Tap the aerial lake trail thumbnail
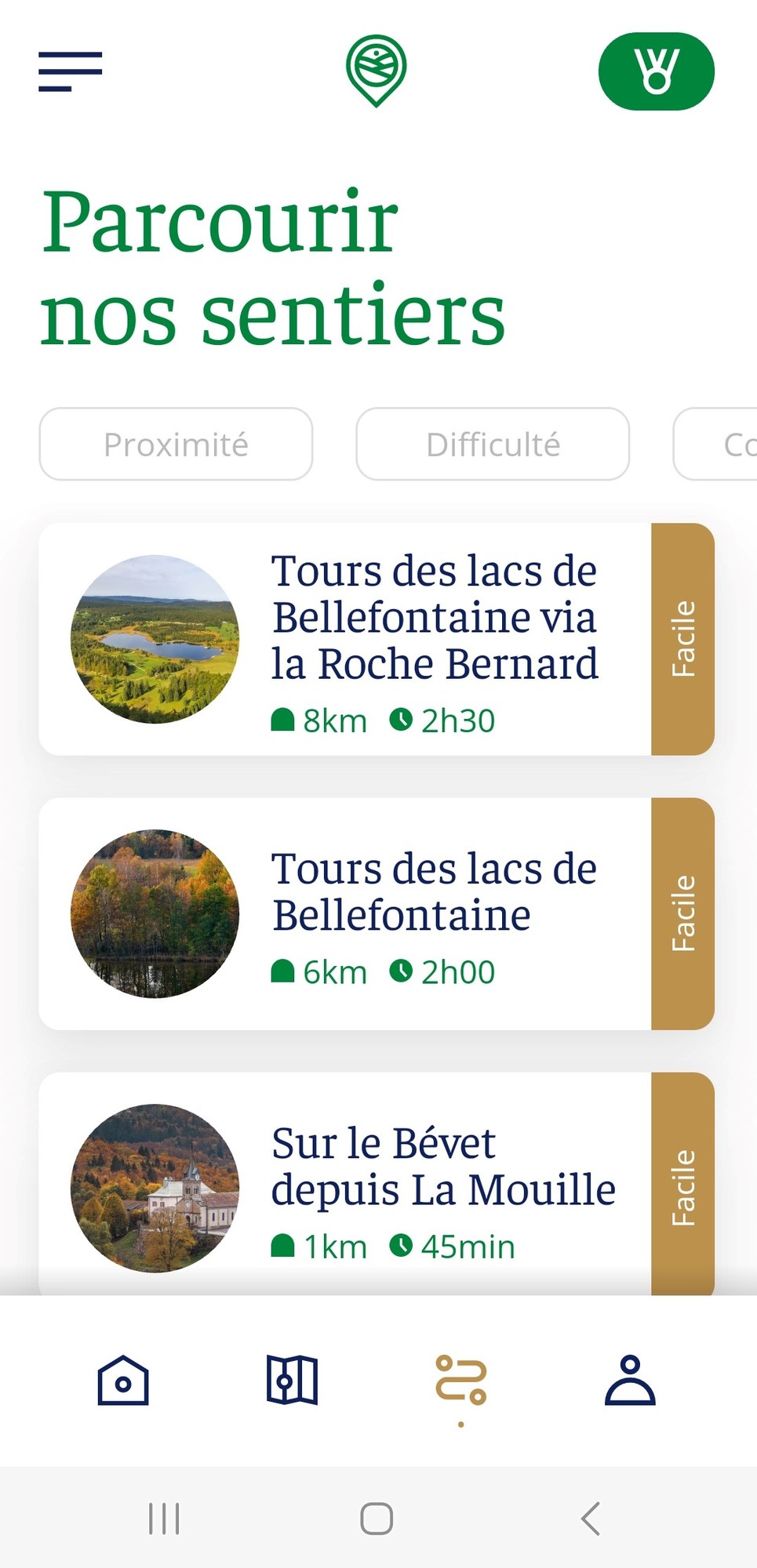 (155, 639)
